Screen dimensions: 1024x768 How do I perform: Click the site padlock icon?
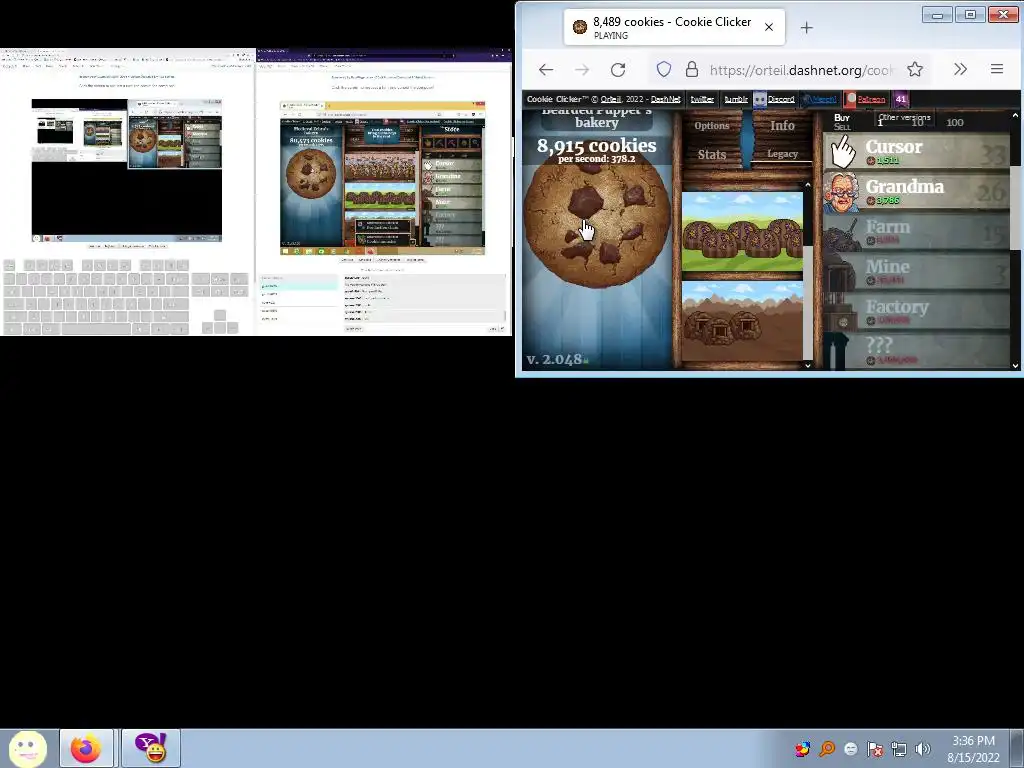point(692,69)
